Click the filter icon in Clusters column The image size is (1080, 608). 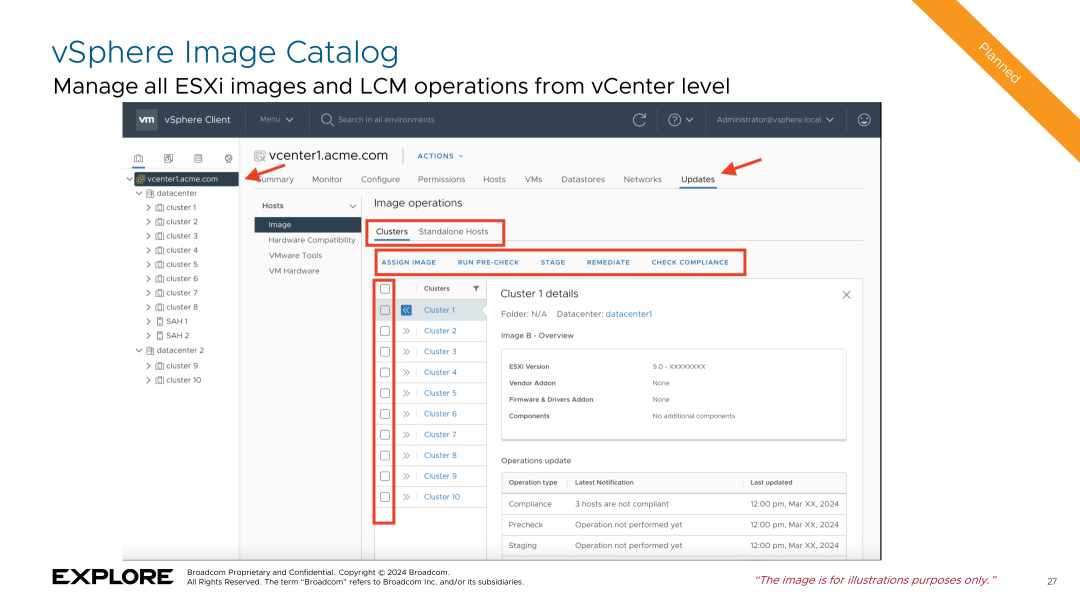click(x=476, y=289)
